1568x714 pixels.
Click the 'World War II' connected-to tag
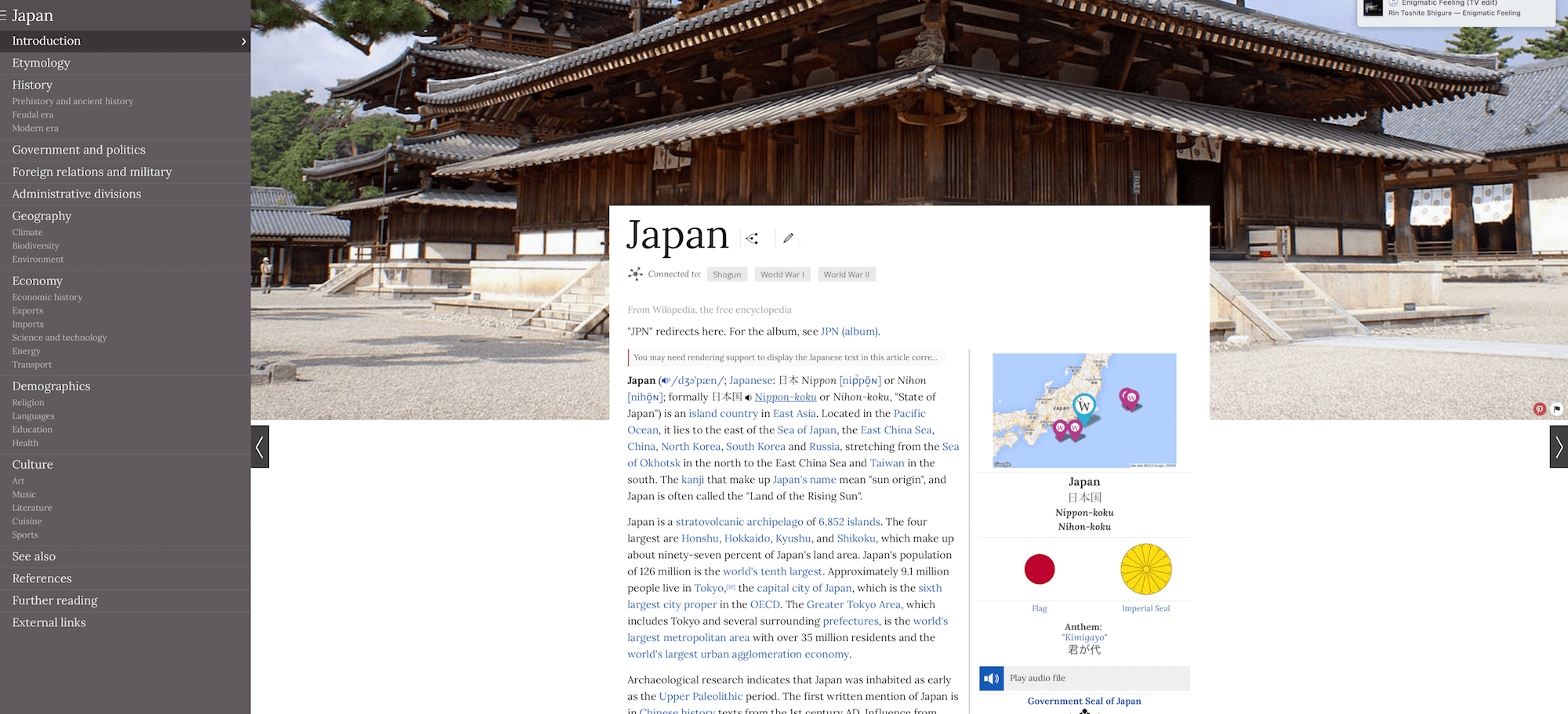[846, 274]
